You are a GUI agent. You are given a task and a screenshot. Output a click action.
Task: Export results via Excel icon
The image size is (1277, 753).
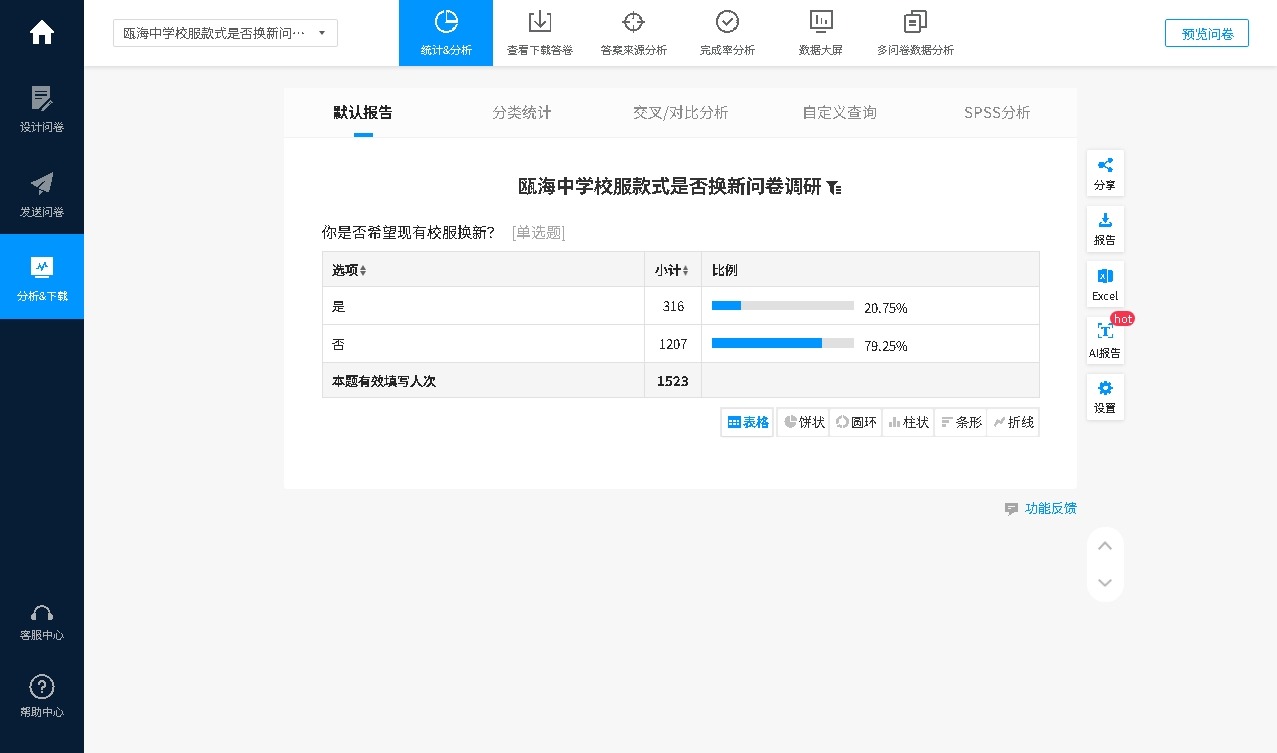1105,284
